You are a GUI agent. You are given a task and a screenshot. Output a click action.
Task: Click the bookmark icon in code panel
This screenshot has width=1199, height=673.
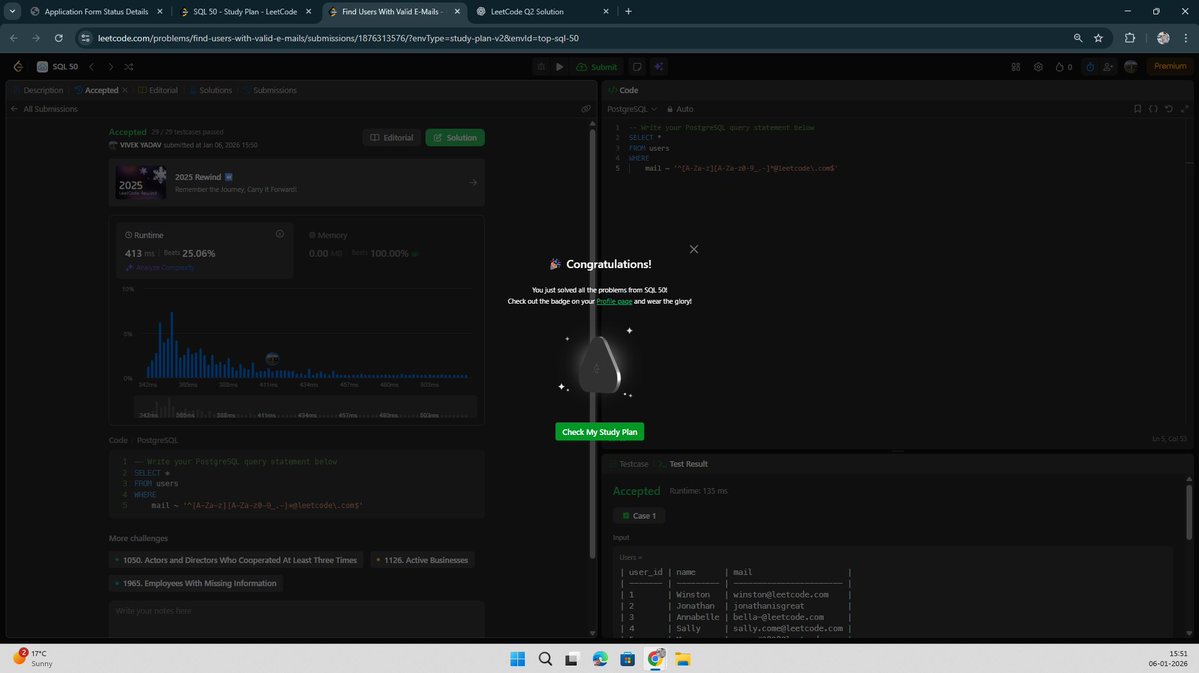(x=1138, y=109)
